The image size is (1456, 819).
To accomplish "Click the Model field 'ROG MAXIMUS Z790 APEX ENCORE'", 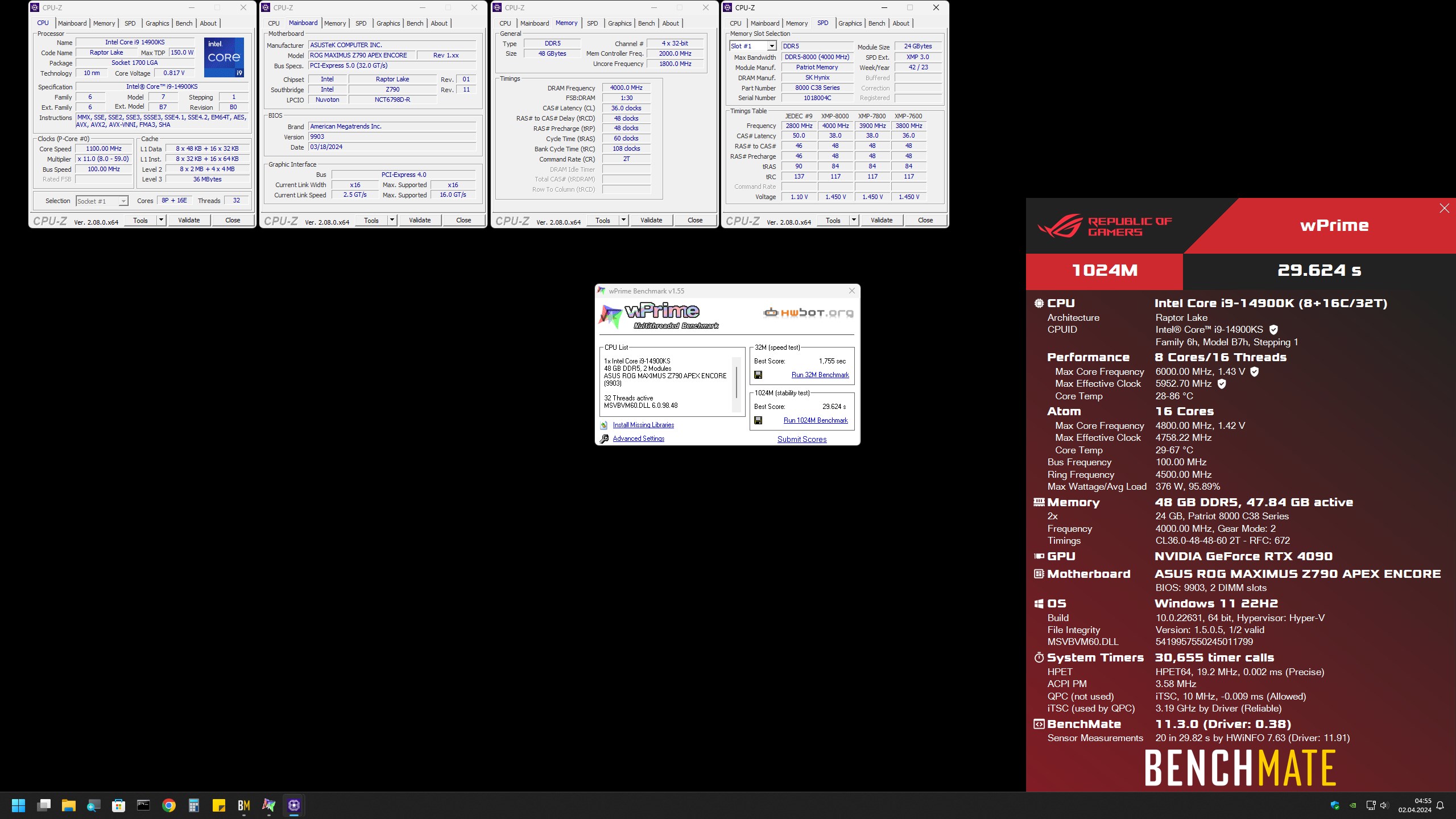I will [362, 55].
